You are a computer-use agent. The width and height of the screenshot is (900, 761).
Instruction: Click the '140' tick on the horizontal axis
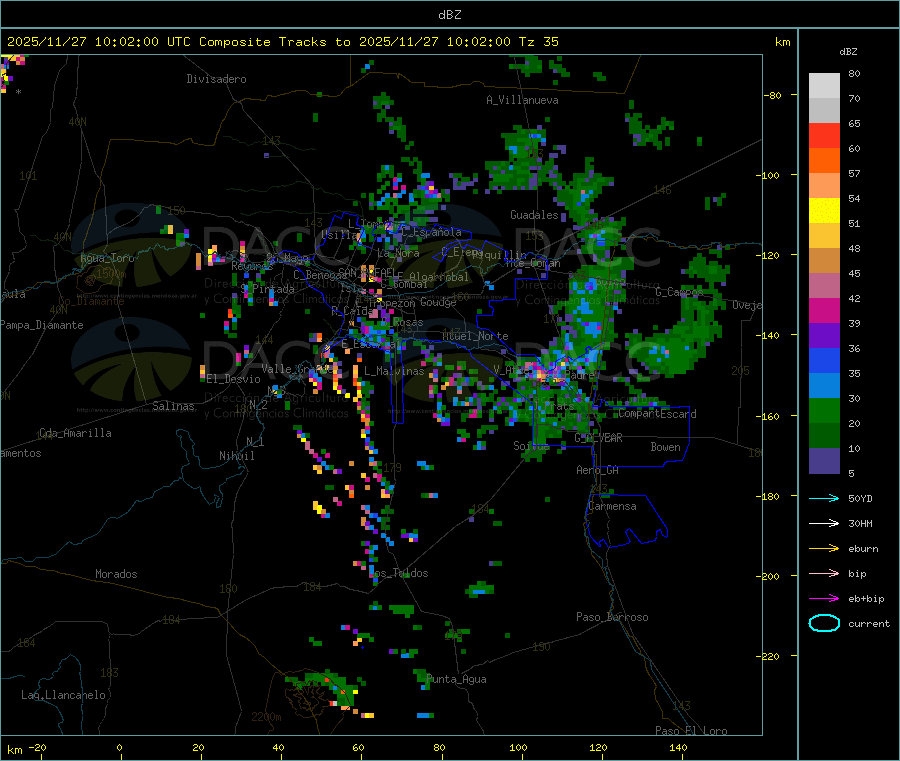(x=678, y=747)
